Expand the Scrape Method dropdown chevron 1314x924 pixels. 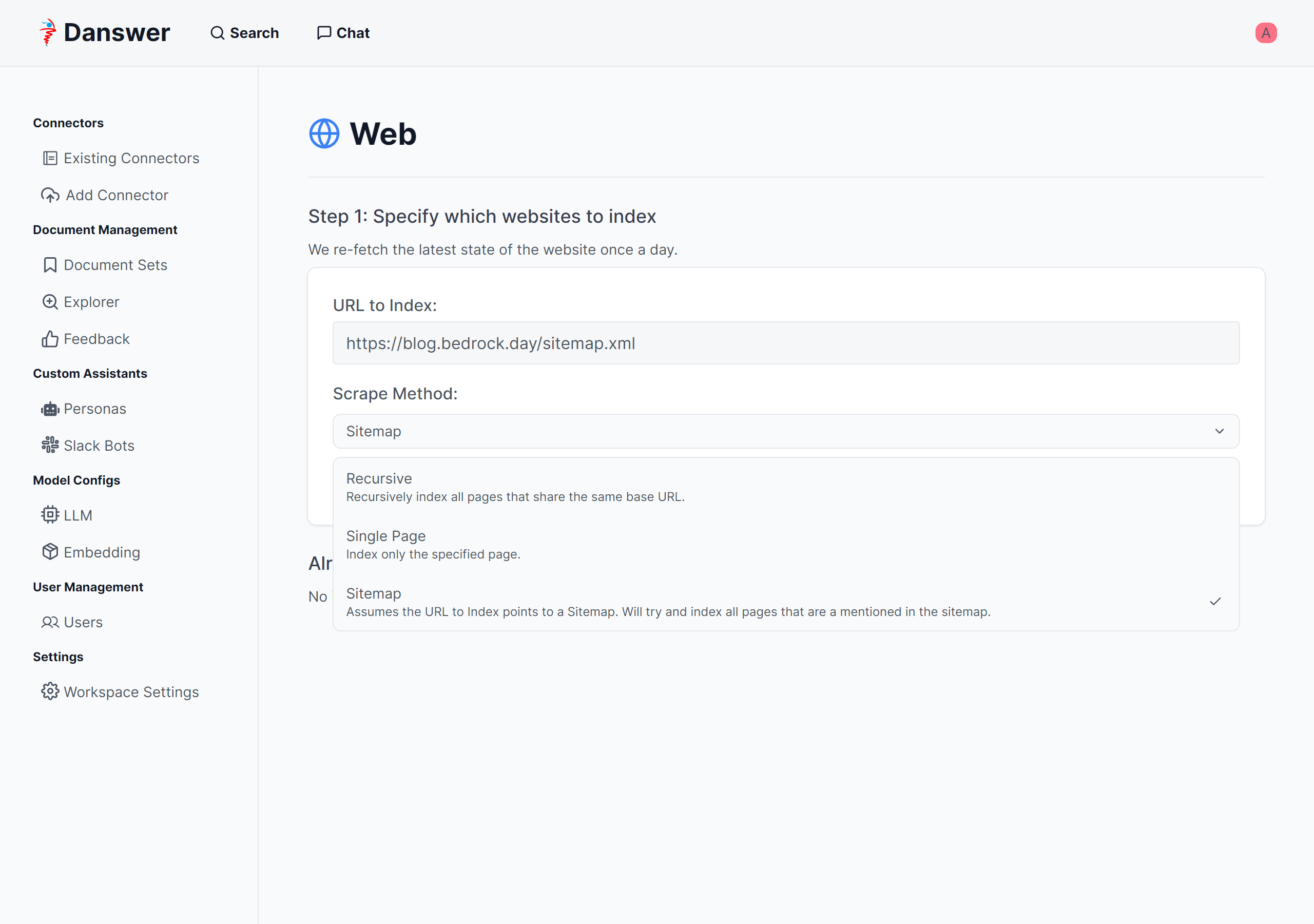[1219, 431]
